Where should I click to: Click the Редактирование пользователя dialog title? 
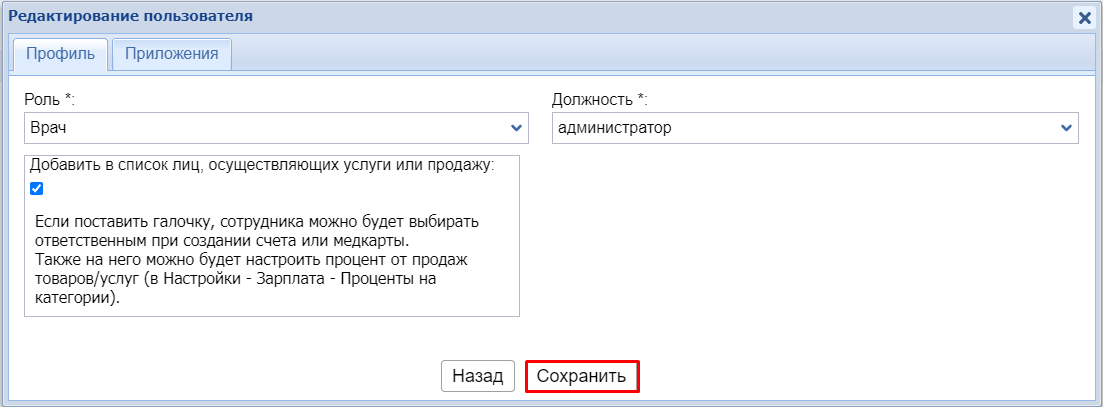pos(130,16)
